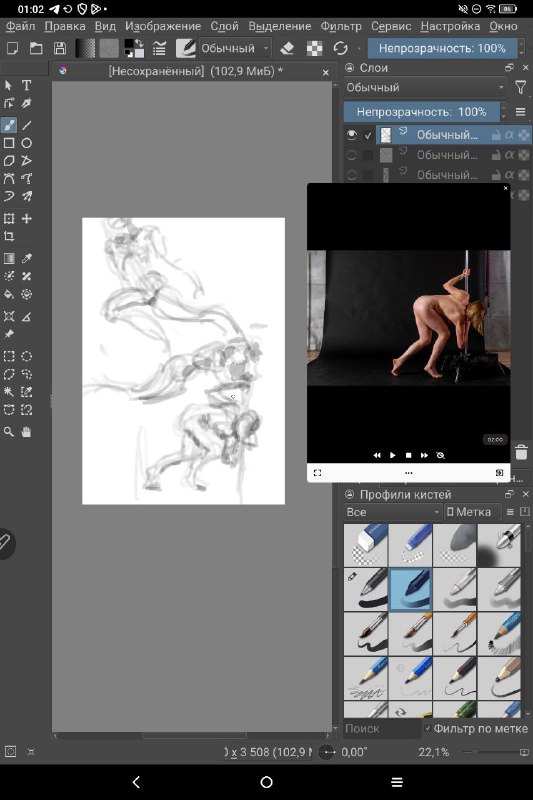Pick the eraser brush preset thumbnail
This screenshot has width=533, height=800.
pyautogui.click(x=366, y=545)
